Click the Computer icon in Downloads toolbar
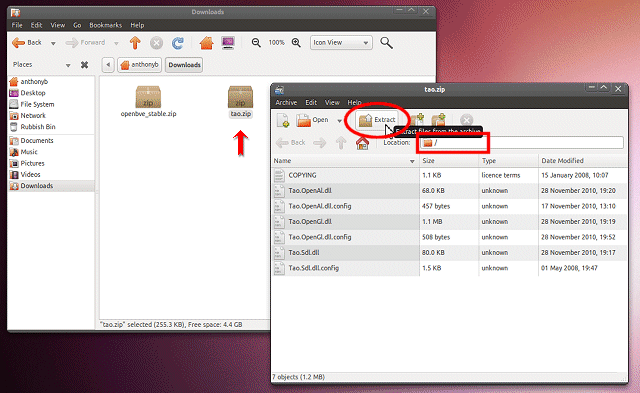 click(228, 42)
